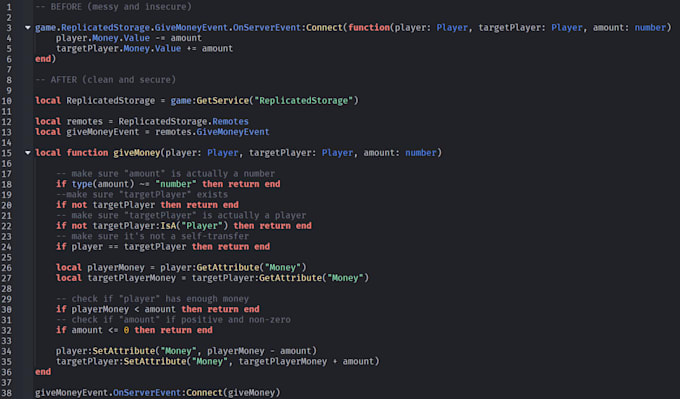Click the zero literal on line 32
Screen dimensions: 680x399
coord(126,330)
